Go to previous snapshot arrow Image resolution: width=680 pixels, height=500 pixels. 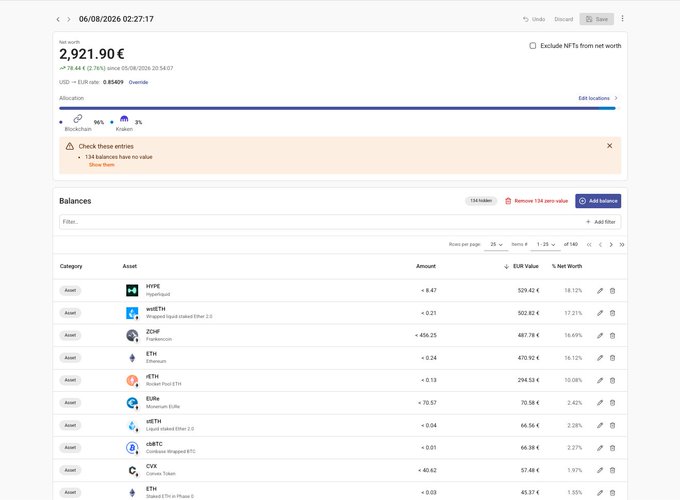point(58,20)
